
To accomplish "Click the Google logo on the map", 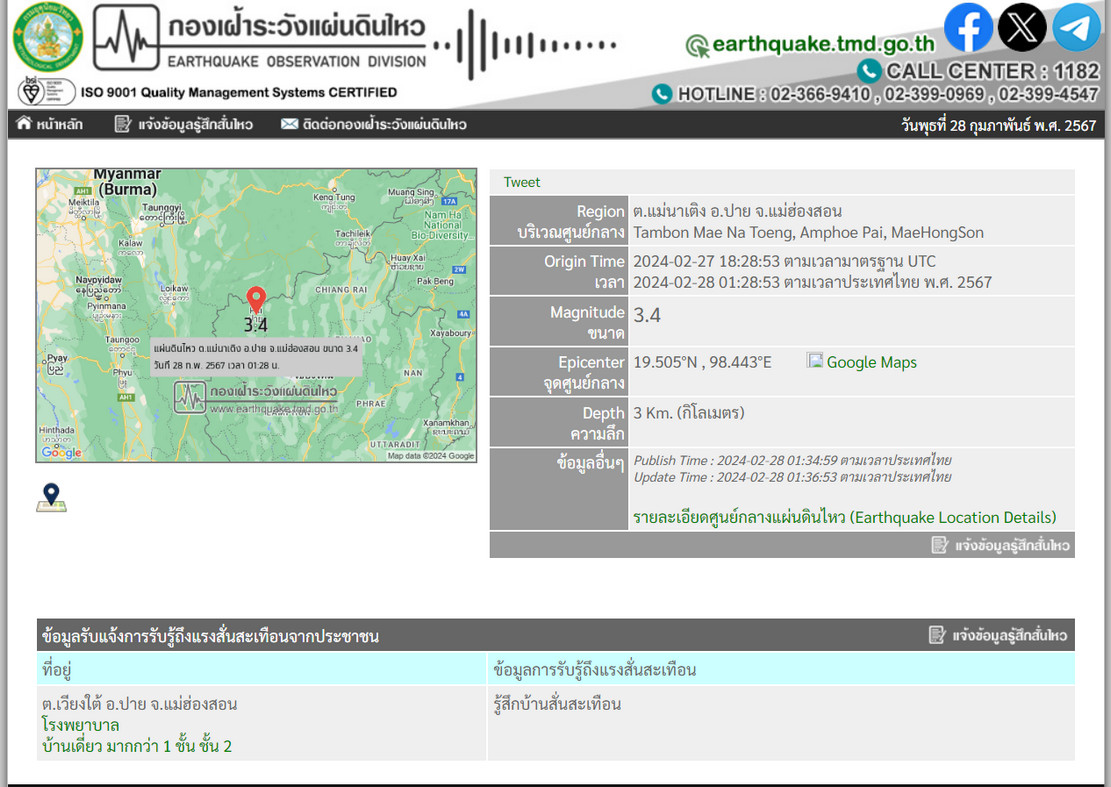I will [x=61, y=453].
